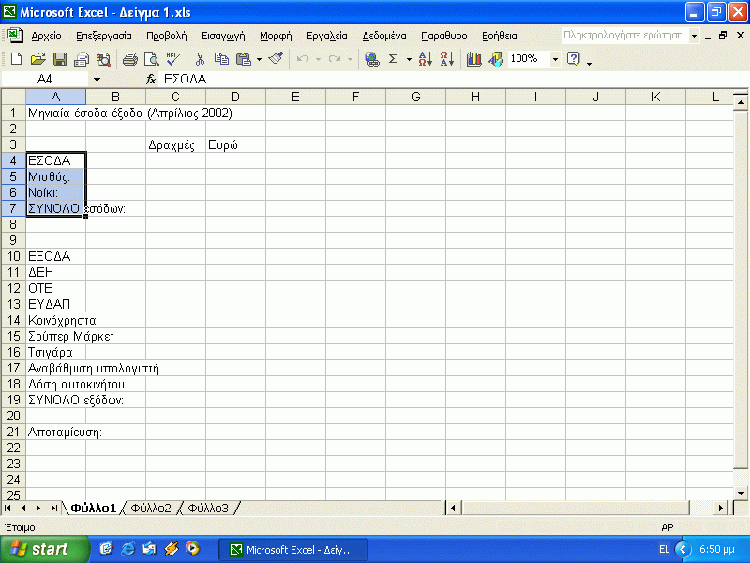This screenshot has width=750, height=563.
Task: Open the Εισαγωγή menu
Action: pyautogui.click(x=223, y=36)
